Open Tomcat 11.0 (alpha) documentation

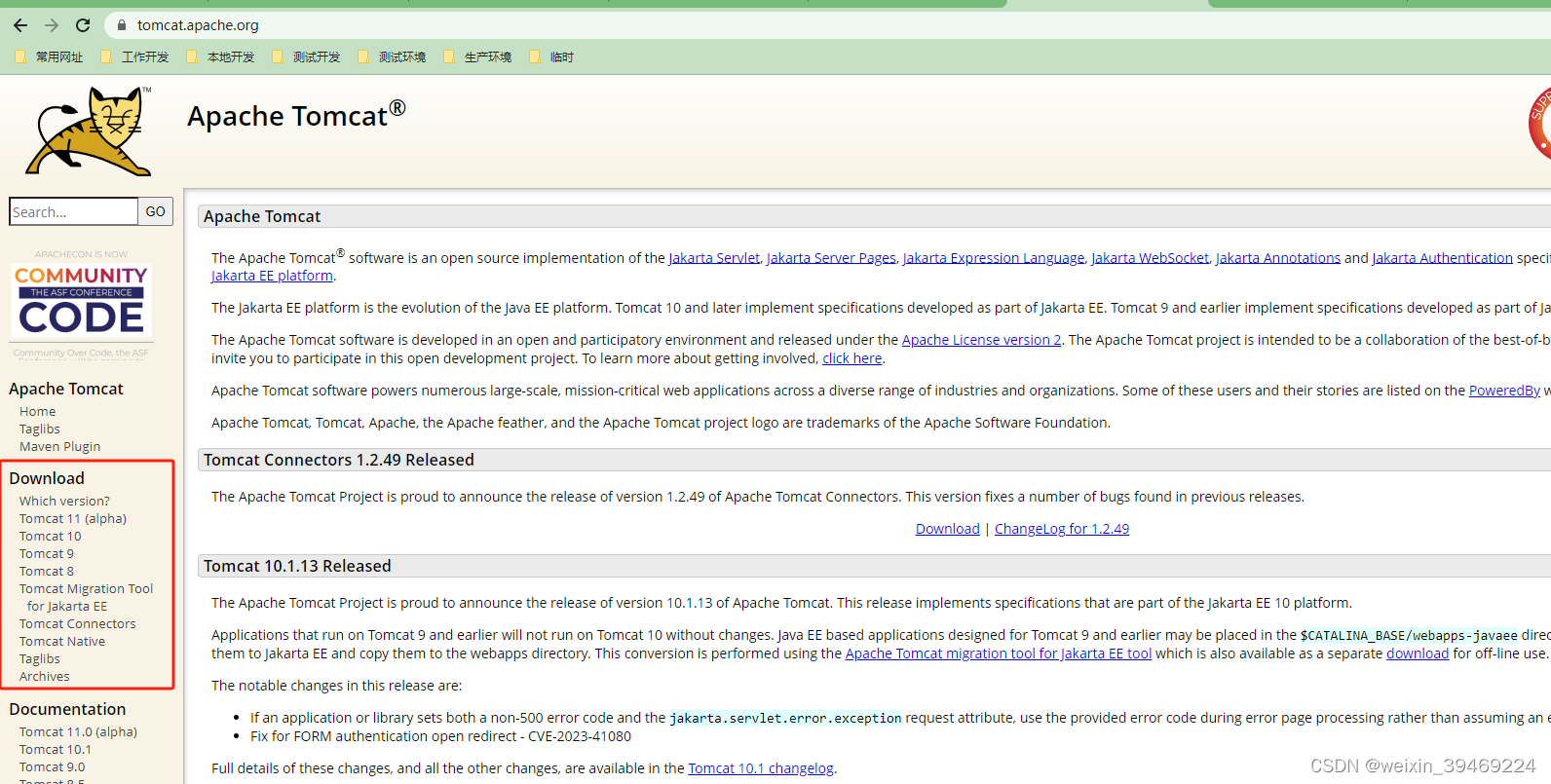tap(78, 732)
